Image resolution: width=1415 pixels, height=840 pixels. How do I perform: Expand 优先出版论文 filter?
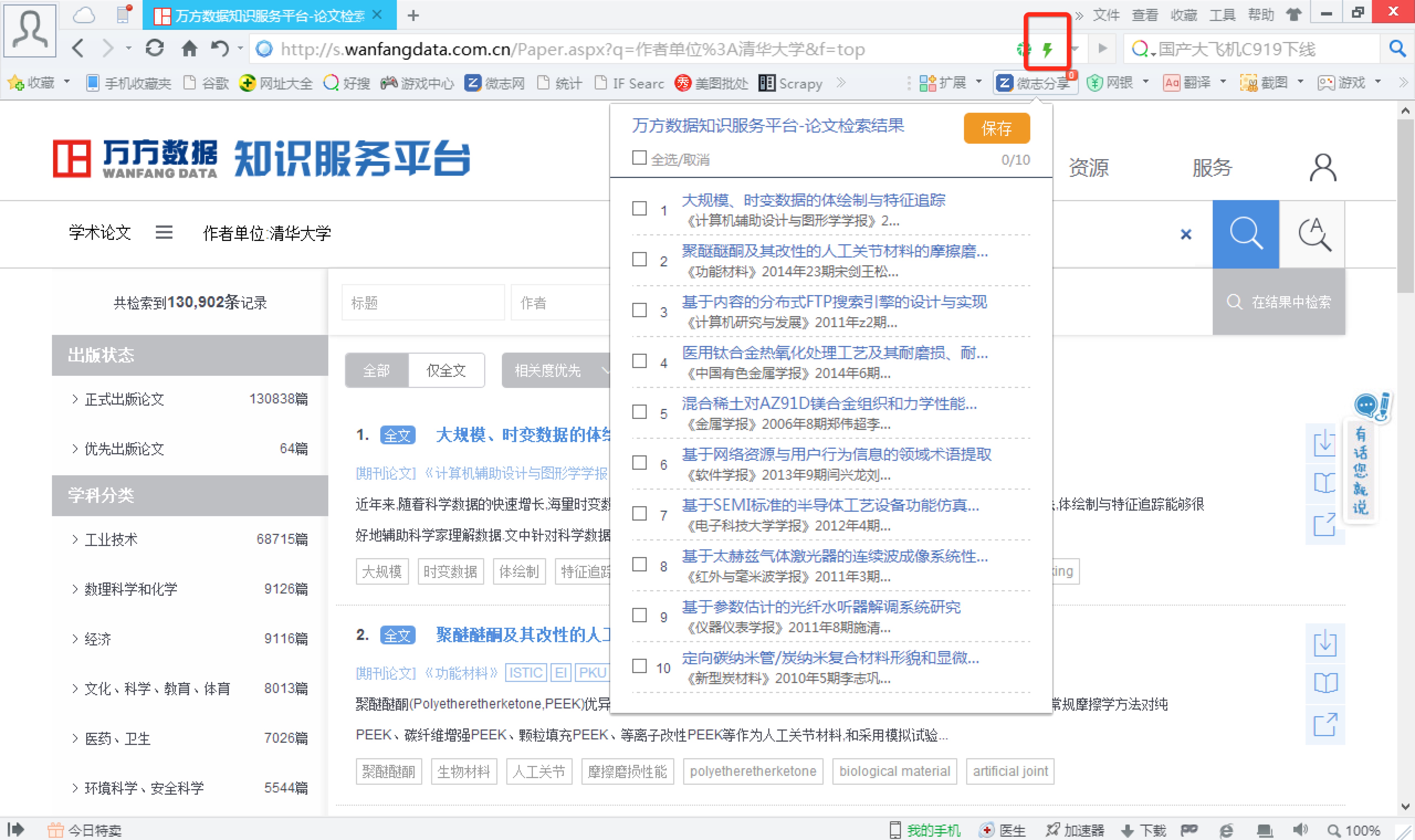[75, 449]
